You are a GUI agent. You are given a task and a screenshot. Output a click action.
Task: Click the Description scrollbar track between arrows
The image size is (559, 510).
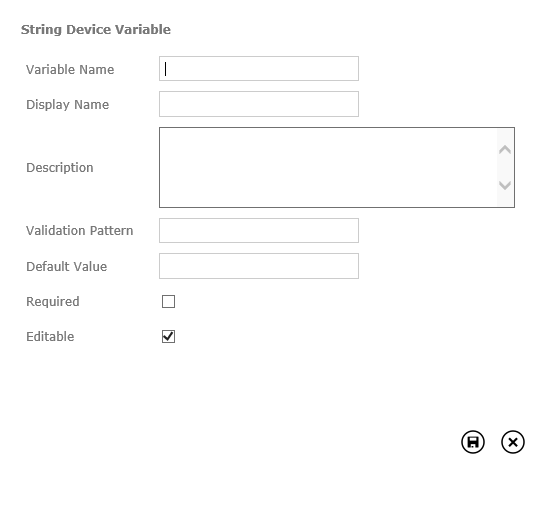pos(505,167)
